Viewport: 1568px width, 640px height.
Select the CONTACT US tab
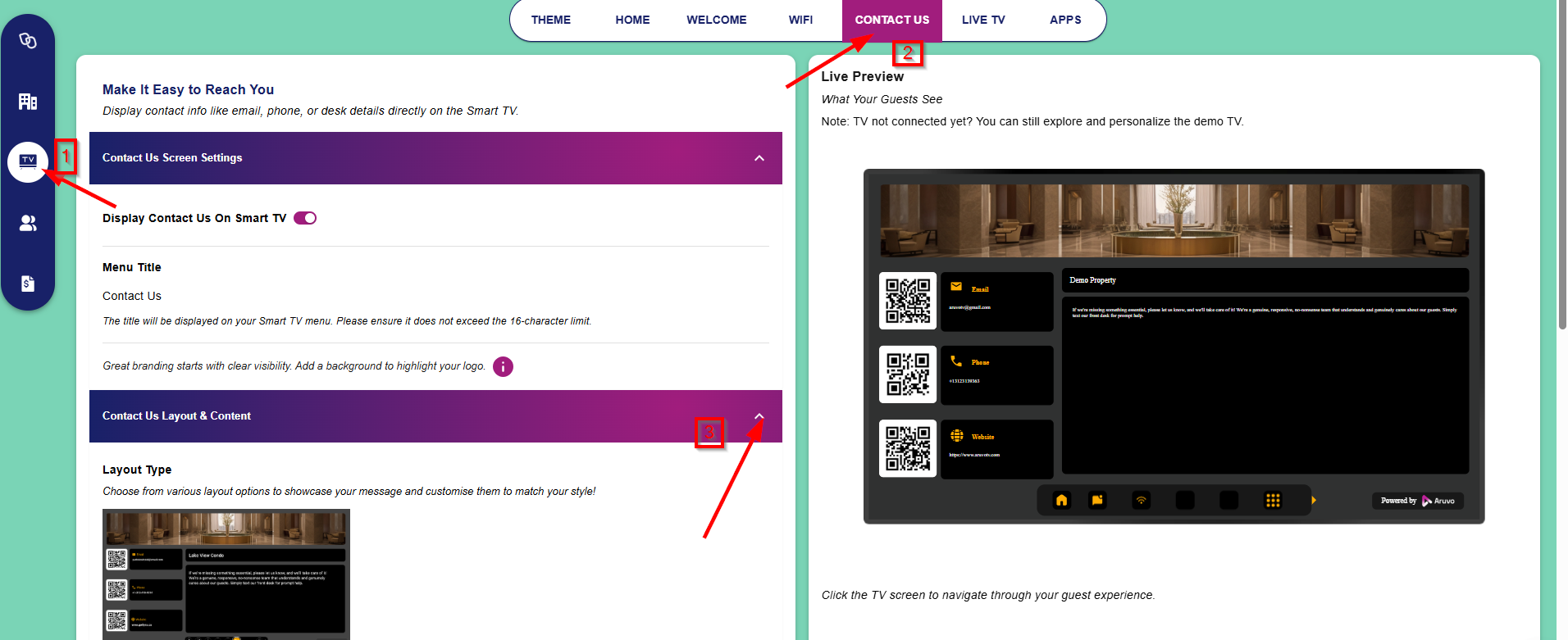point(892,20)
